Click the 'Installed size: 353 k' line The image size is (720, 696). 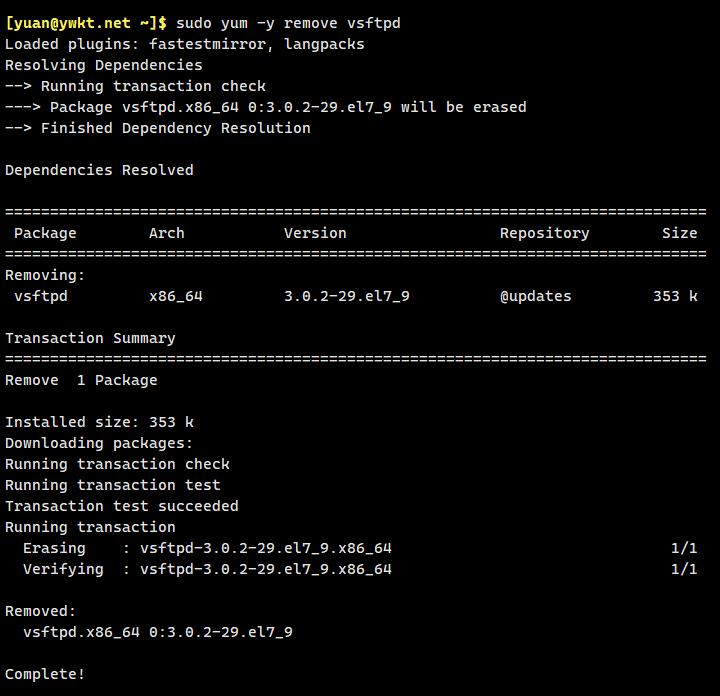(99, 422)
